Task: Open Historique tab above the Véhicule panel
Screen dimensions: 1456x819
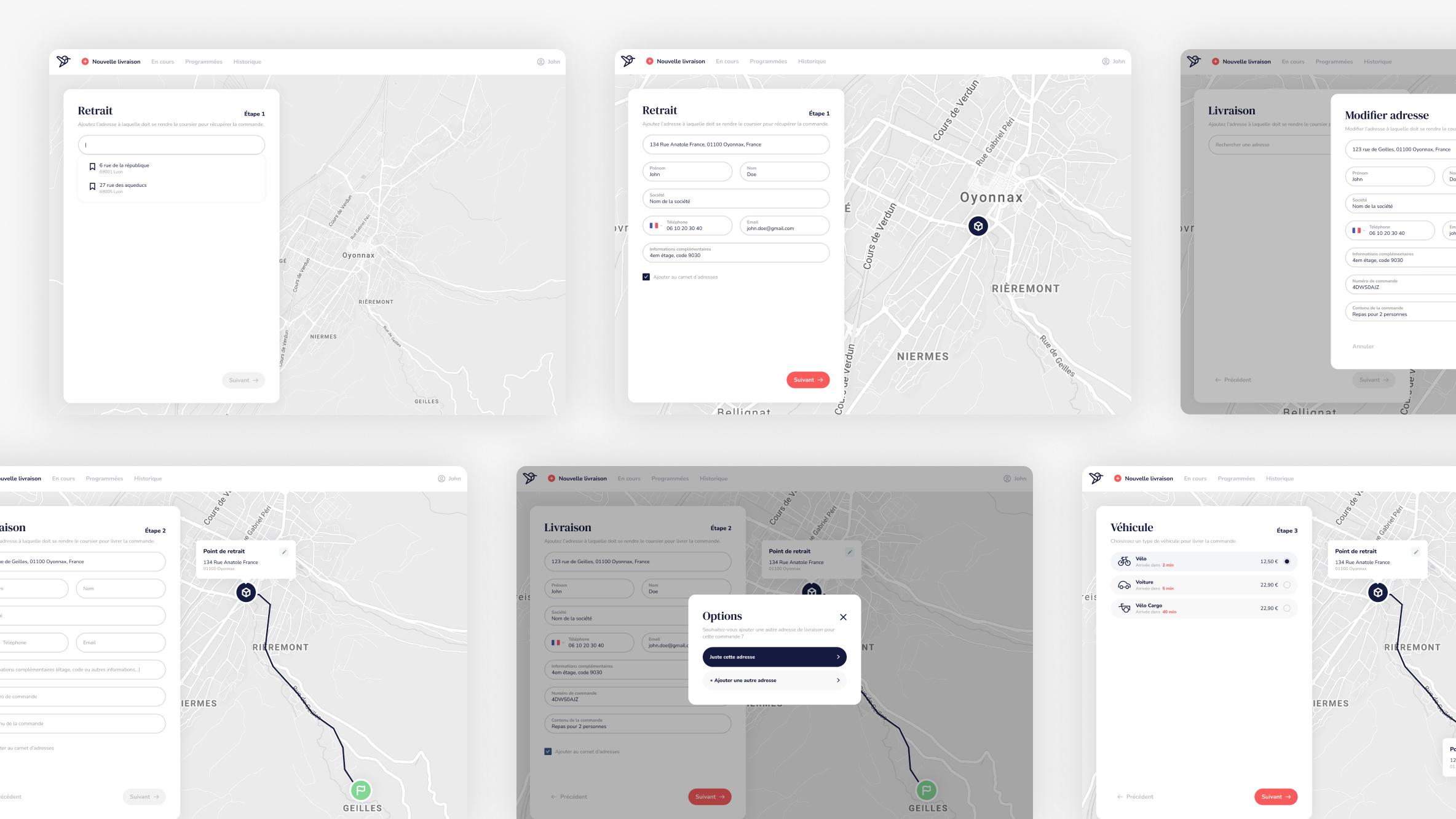Action: pyautogui.click(x=1280, y=478)
